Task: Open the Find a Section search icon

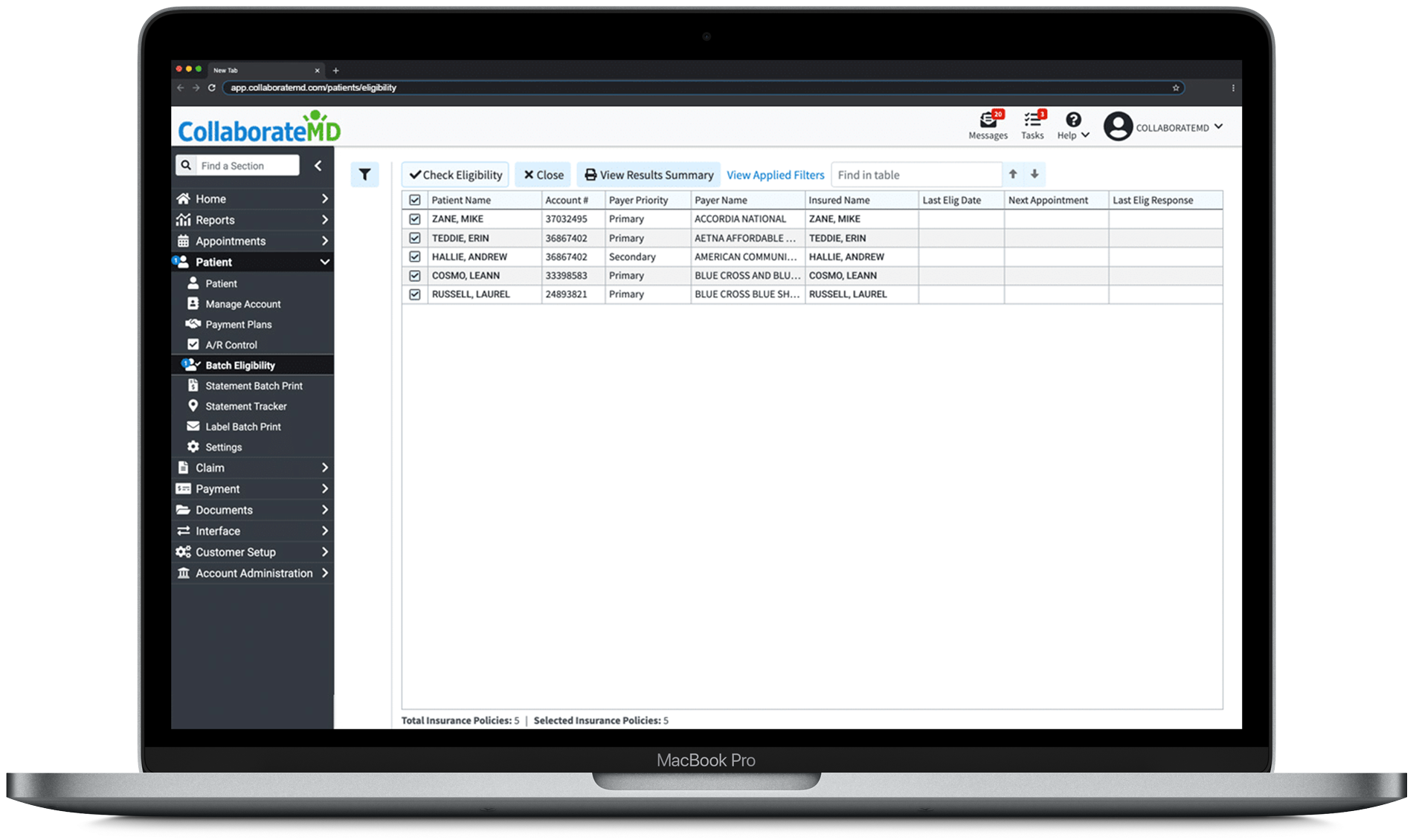Action: 186,165
